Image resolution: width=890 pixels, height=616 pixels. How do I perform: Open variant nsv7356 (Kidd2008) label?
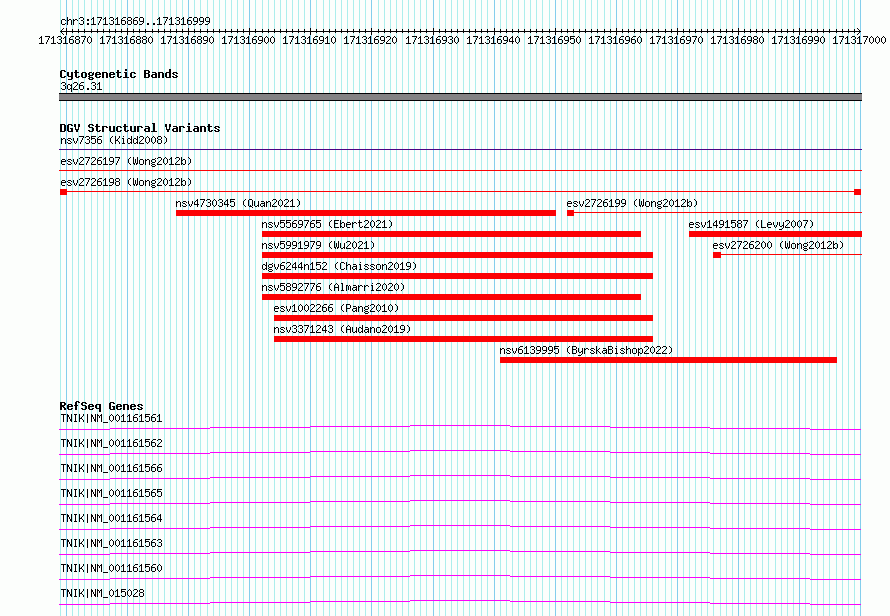[x=114, y=140]
